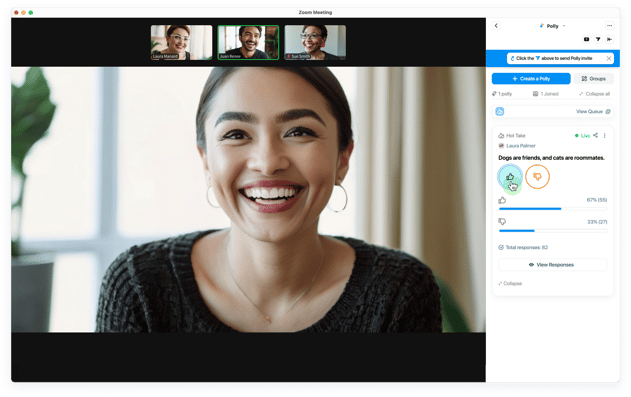
Task: Go back using the panel's left chevron
Action: point(496,26)
